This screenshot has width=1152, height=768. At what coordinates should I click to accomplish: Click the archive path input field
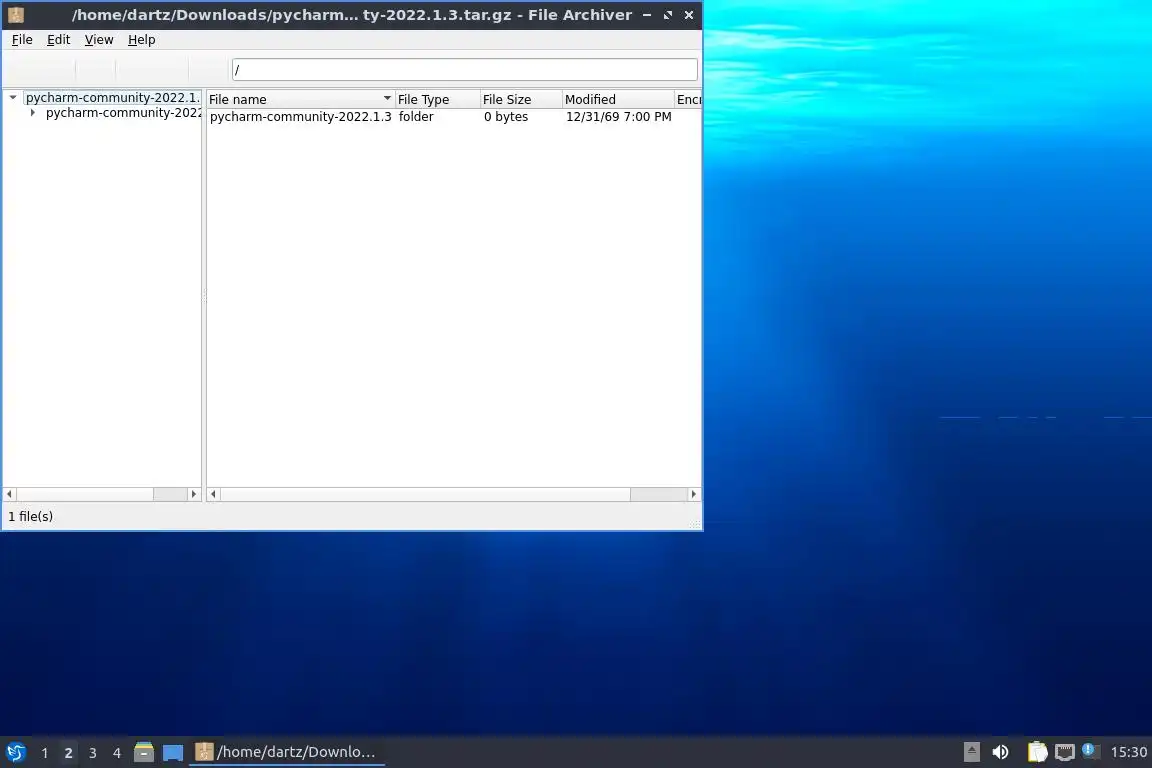(464, 70)
